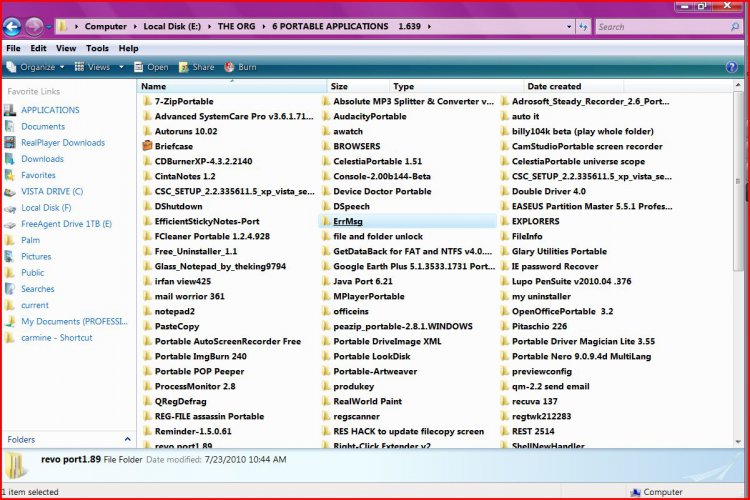
Task: Click the Searches icon in sidebar
Action: [x=10, y=289]
